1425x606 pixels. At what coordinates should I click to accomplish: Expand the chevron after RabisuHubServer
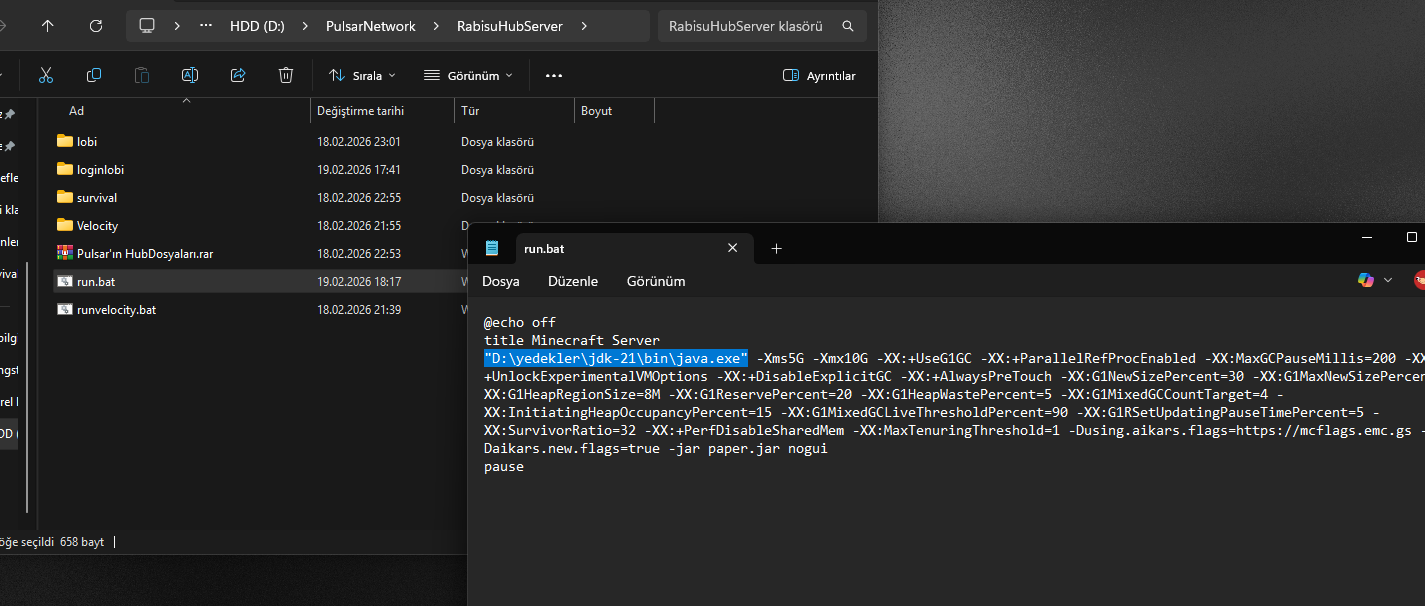click(584, 26)
